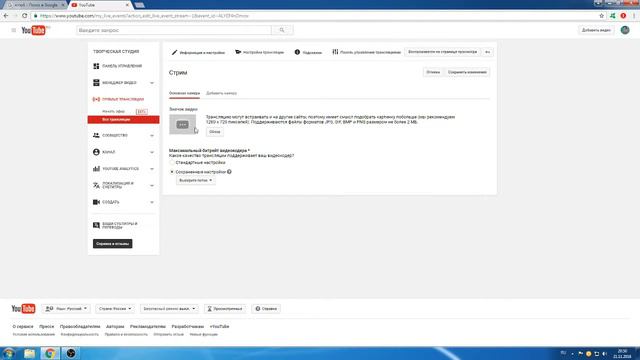The width and height of the screenshot is (640, 360).
Task: Click the footer Справка help button
Action: tap(266, 309)
